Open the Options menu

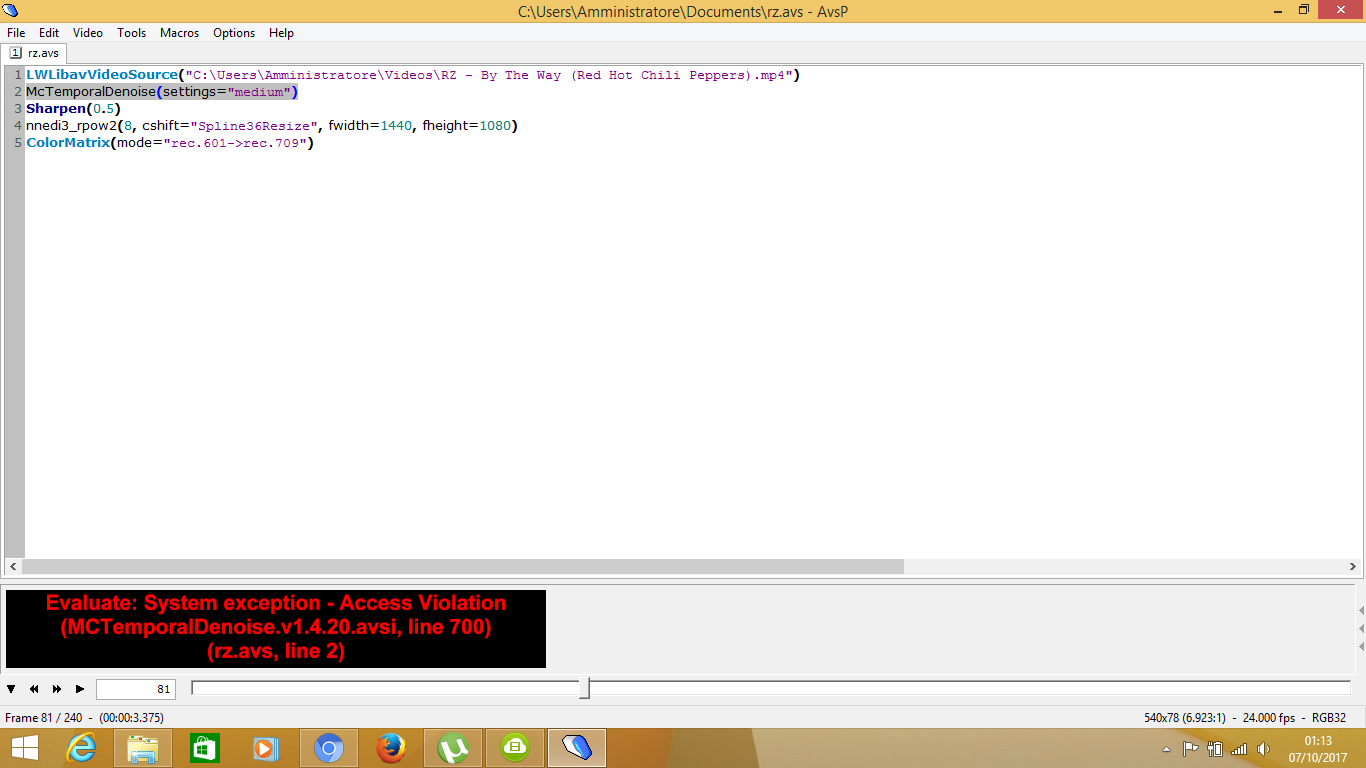(234, 33)
